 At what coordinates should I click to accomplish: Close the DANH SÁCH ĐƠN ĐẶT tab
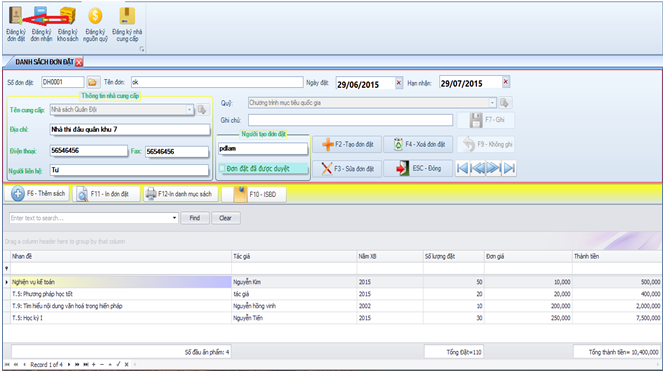click(79, 62)
